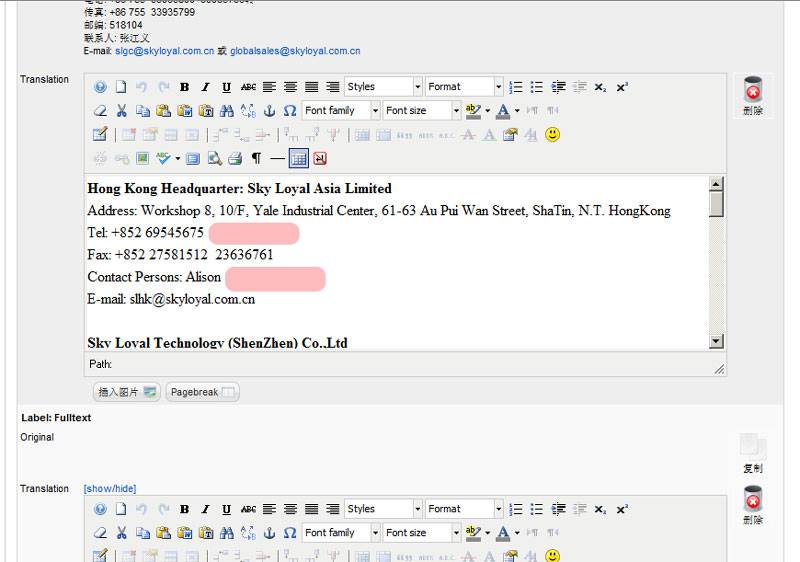The width and height of the screenshot is (800, 562).
Task: Click the show/hide link
Action: click(110, 489)
